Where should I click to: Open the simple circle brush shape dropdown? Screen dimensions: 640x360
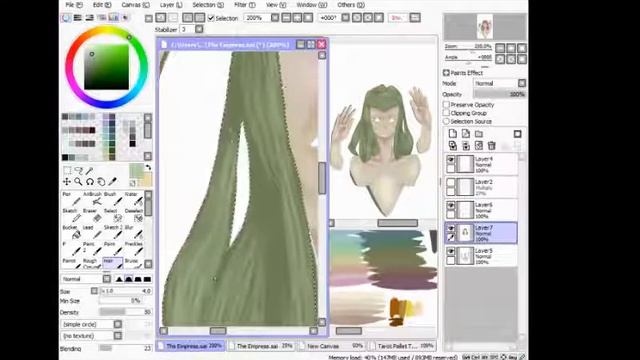(x=118, y=324)
